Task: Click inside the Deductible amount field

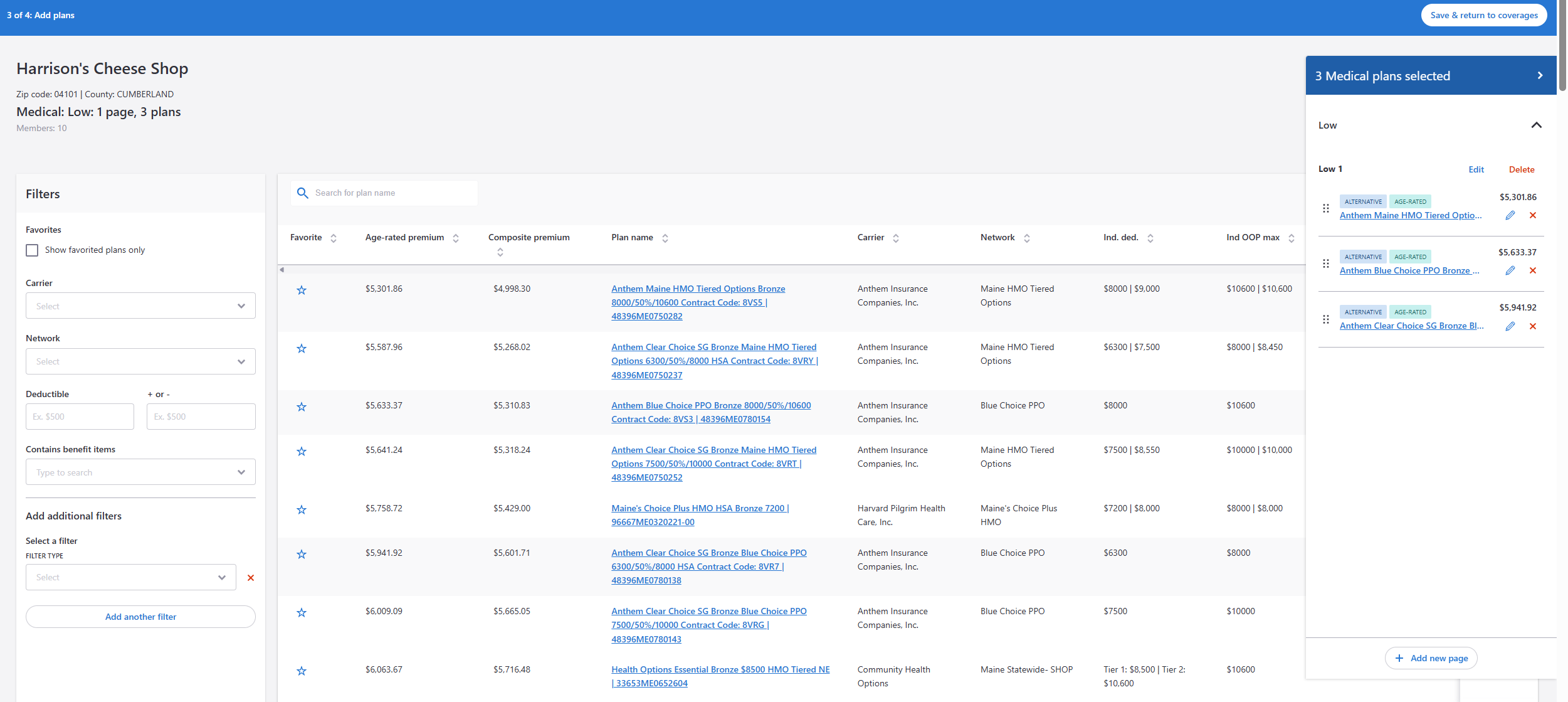Action: pos(79,416)
